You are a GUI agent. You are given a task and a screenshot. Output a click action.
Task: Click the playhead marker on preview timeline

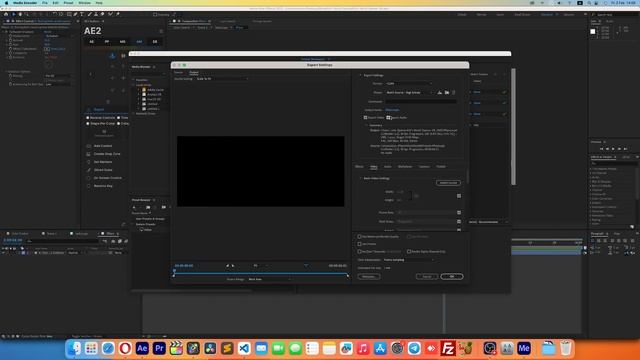[174, 271]
